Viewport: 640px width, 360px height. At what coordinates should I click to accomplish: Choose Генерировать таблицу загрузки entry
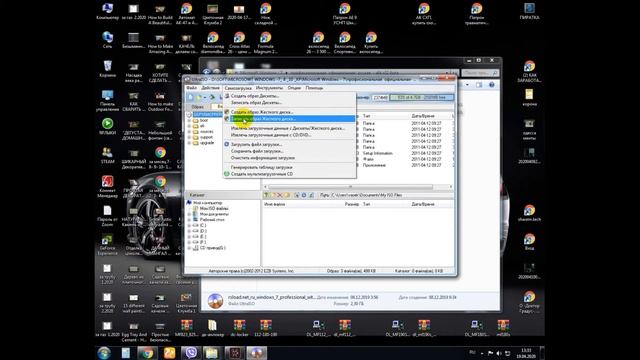click(x=289, y=167)
